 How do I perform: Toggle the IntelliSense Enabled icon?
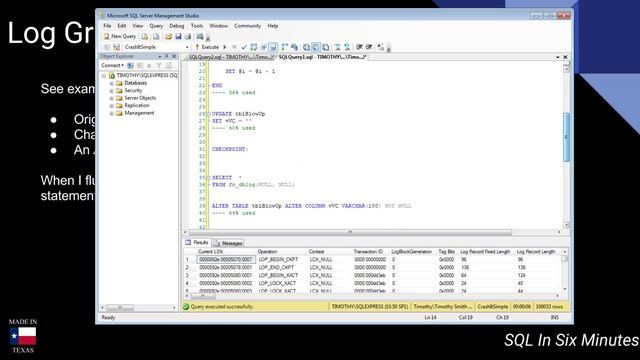pos(273,47)
